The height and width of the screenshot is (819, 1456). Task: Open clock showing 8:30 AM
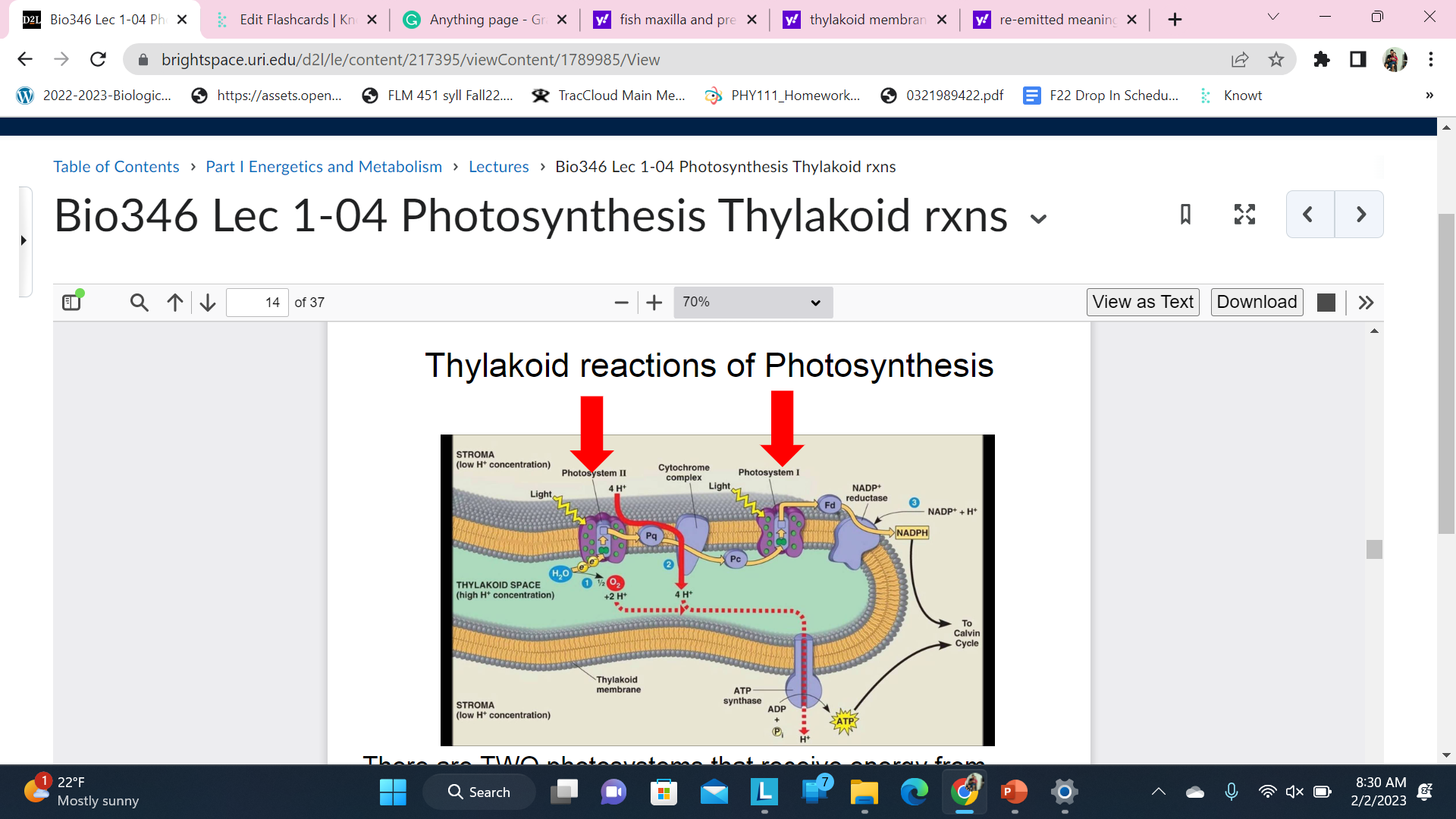1380,792
